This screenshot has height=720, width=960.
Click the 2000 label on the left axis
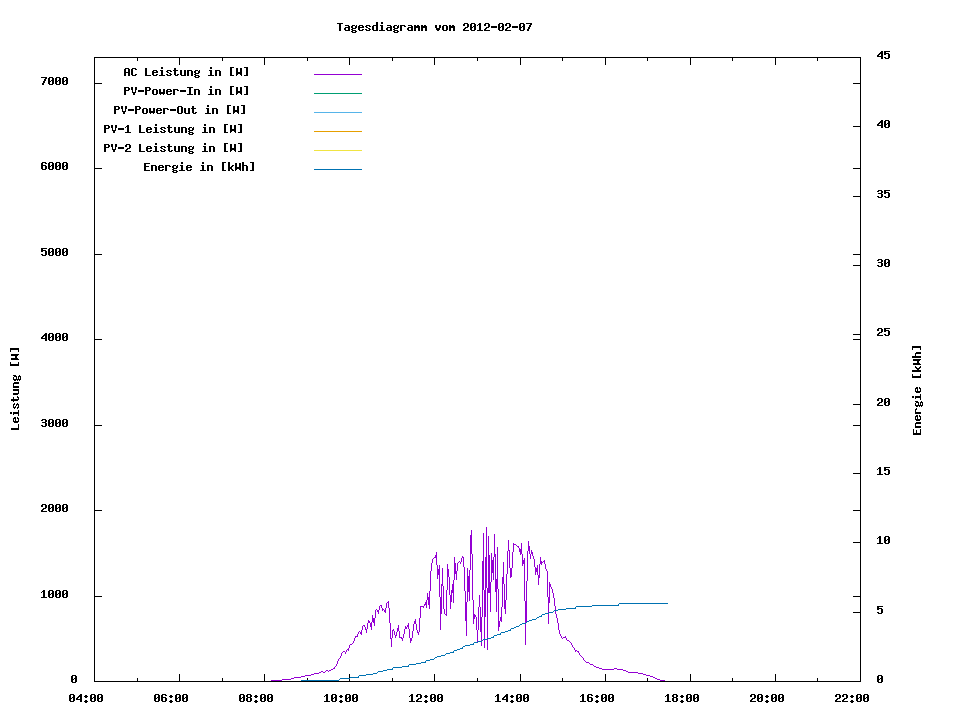(x=54, y=509)
